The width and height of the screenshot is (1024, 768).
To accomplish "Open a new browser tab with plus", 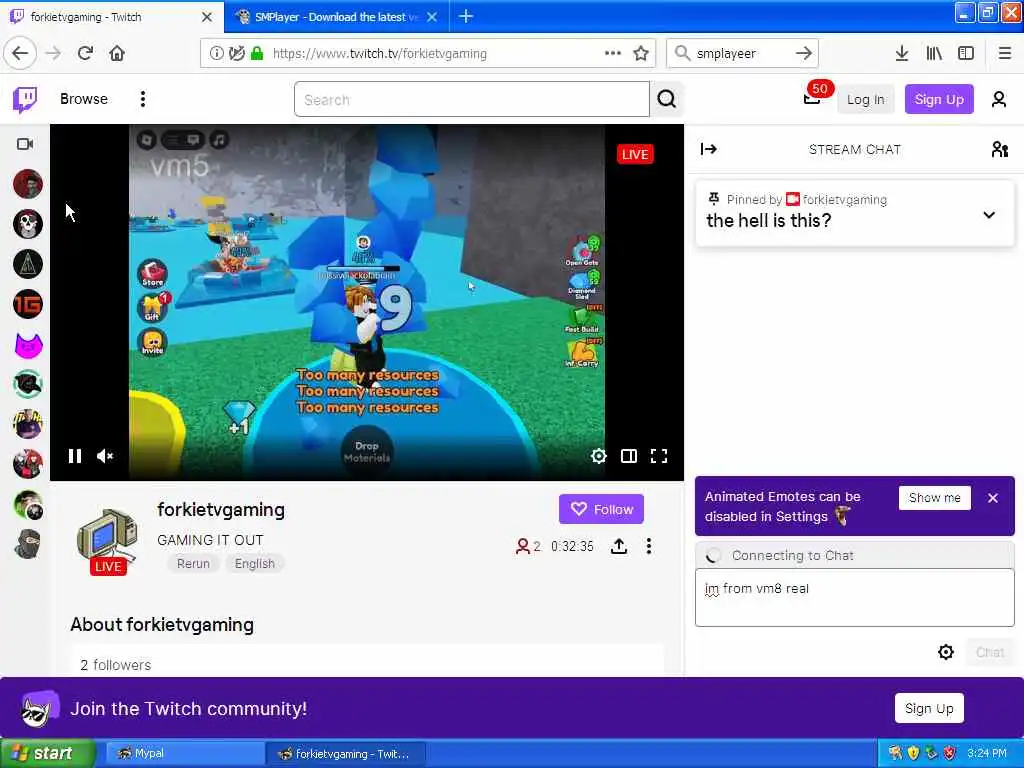I will 466,16.
